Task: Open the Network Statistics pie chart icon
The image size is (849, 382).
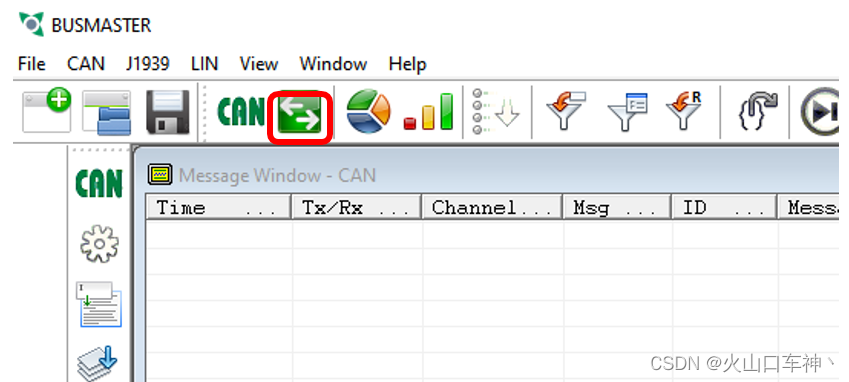Action: pyautogui.click(x=368, y=111)
